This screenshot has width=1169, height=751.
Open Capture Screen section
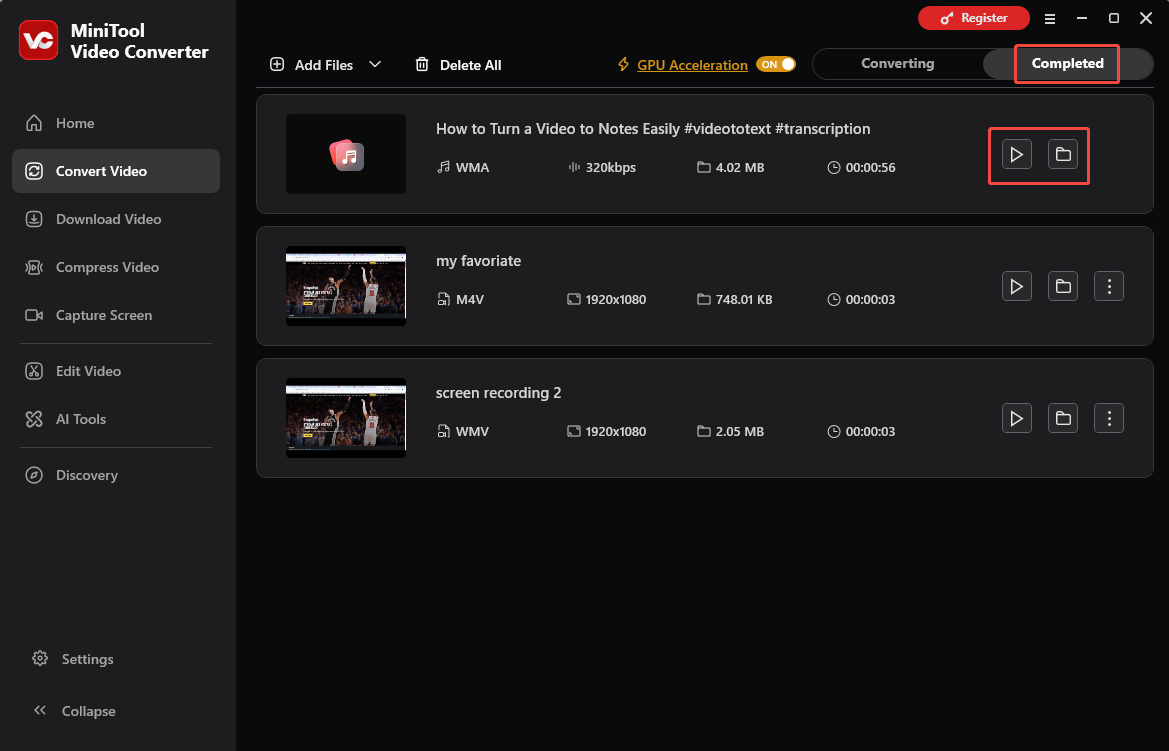[116, 315]
